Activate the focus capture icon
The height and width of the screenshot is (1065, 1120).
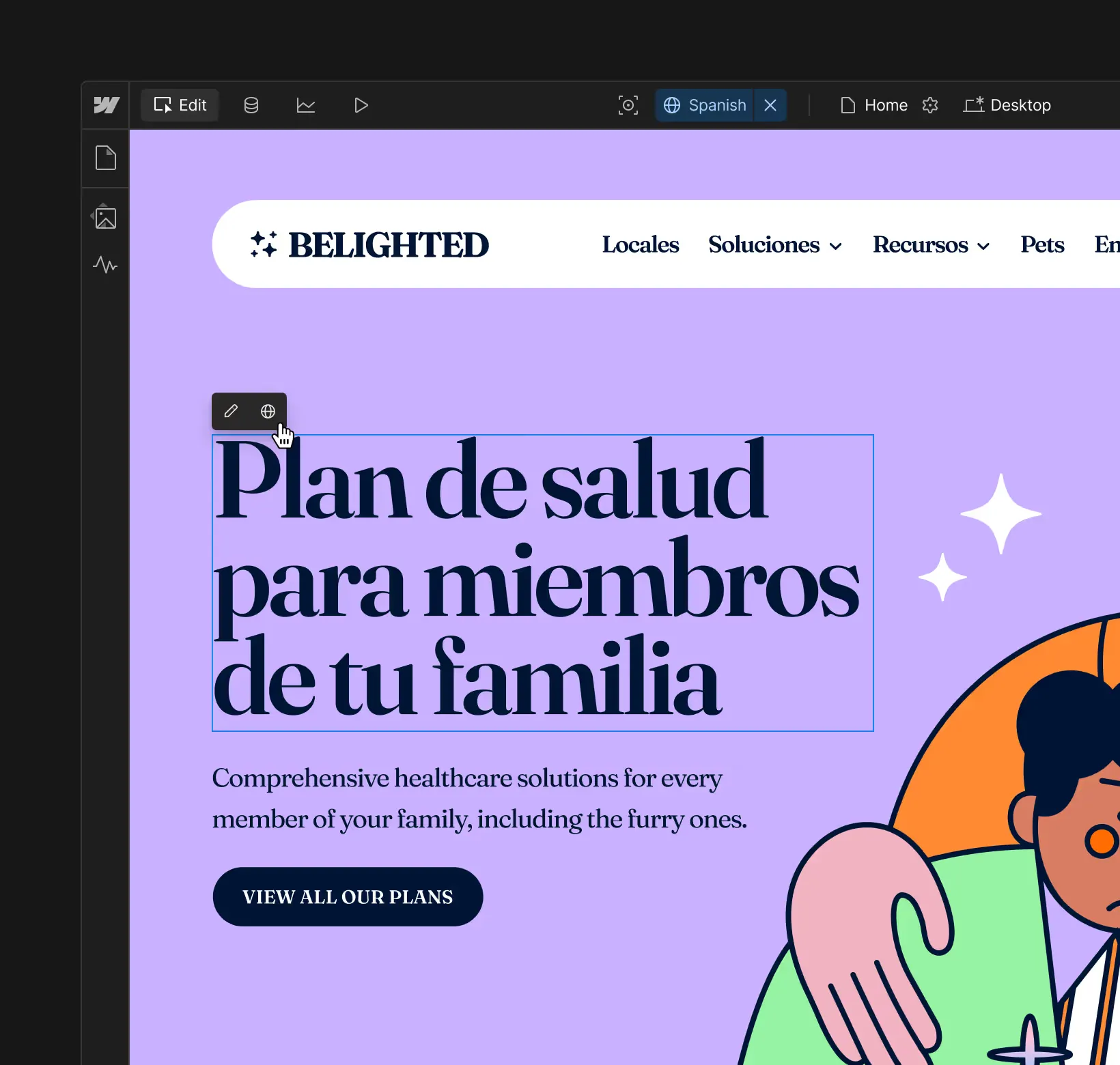point(628,104)
